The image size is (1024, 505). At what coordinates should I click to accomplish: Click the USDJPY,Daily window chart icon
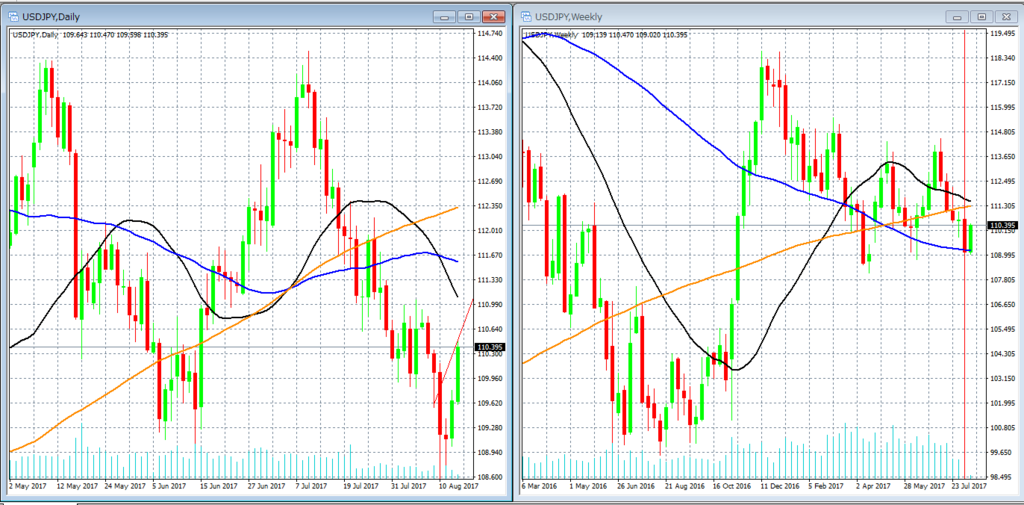13,16
